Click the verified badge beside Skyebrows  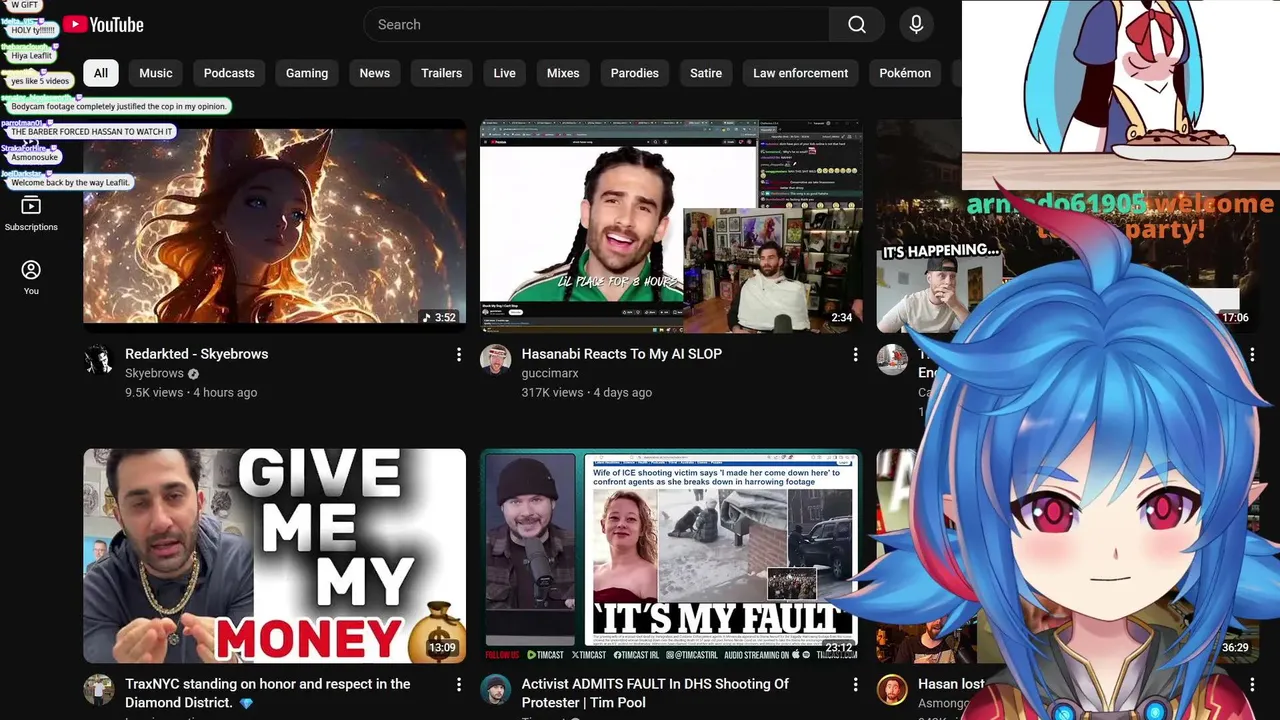194,374
